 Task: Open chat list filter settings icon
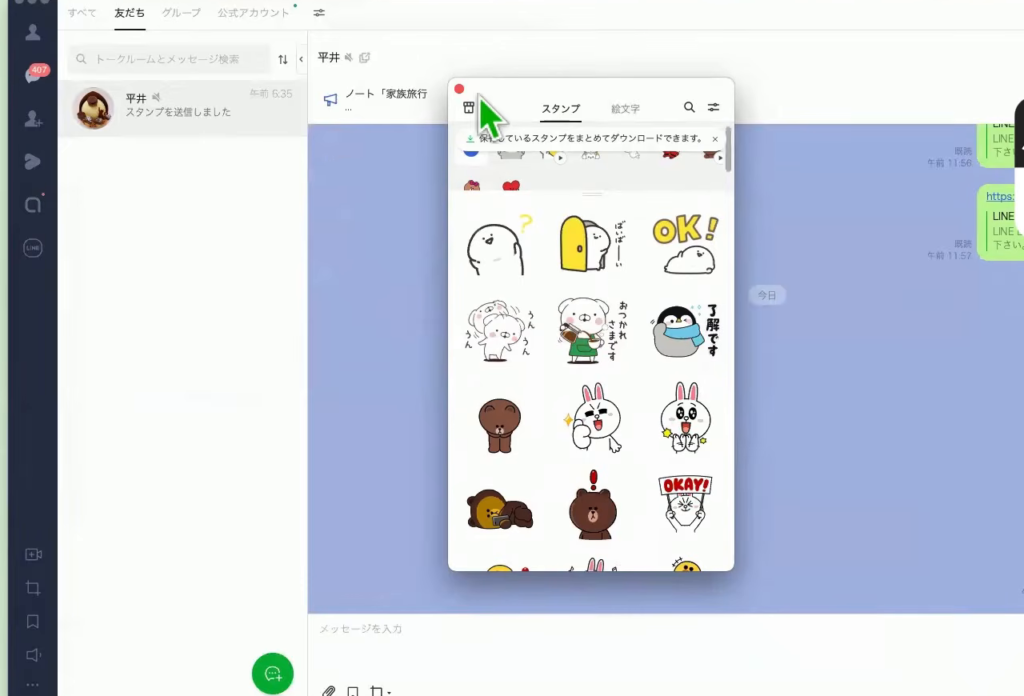319,13
